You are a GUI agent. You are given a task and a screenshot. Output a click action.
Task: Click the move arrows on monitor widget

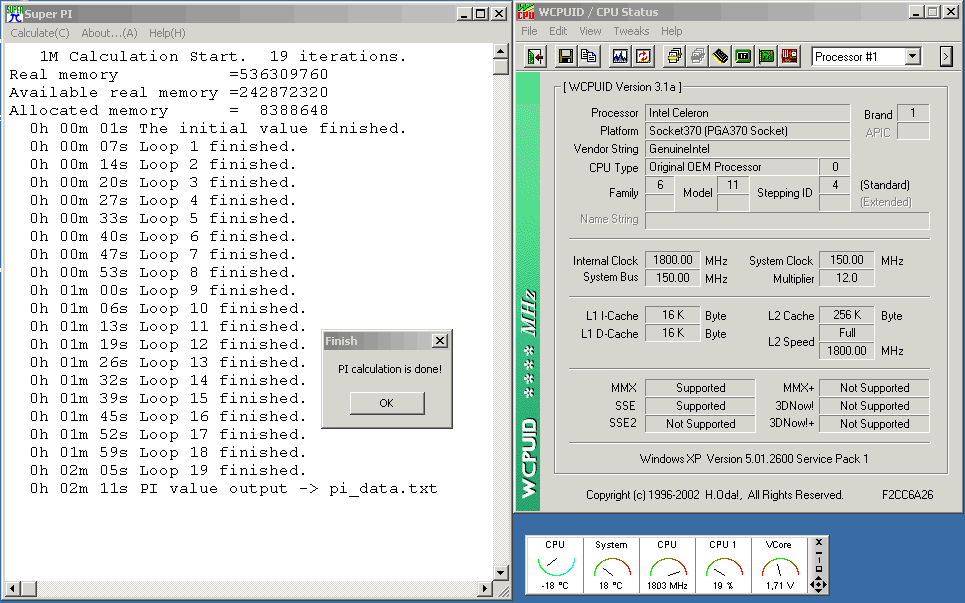(819, 584)
